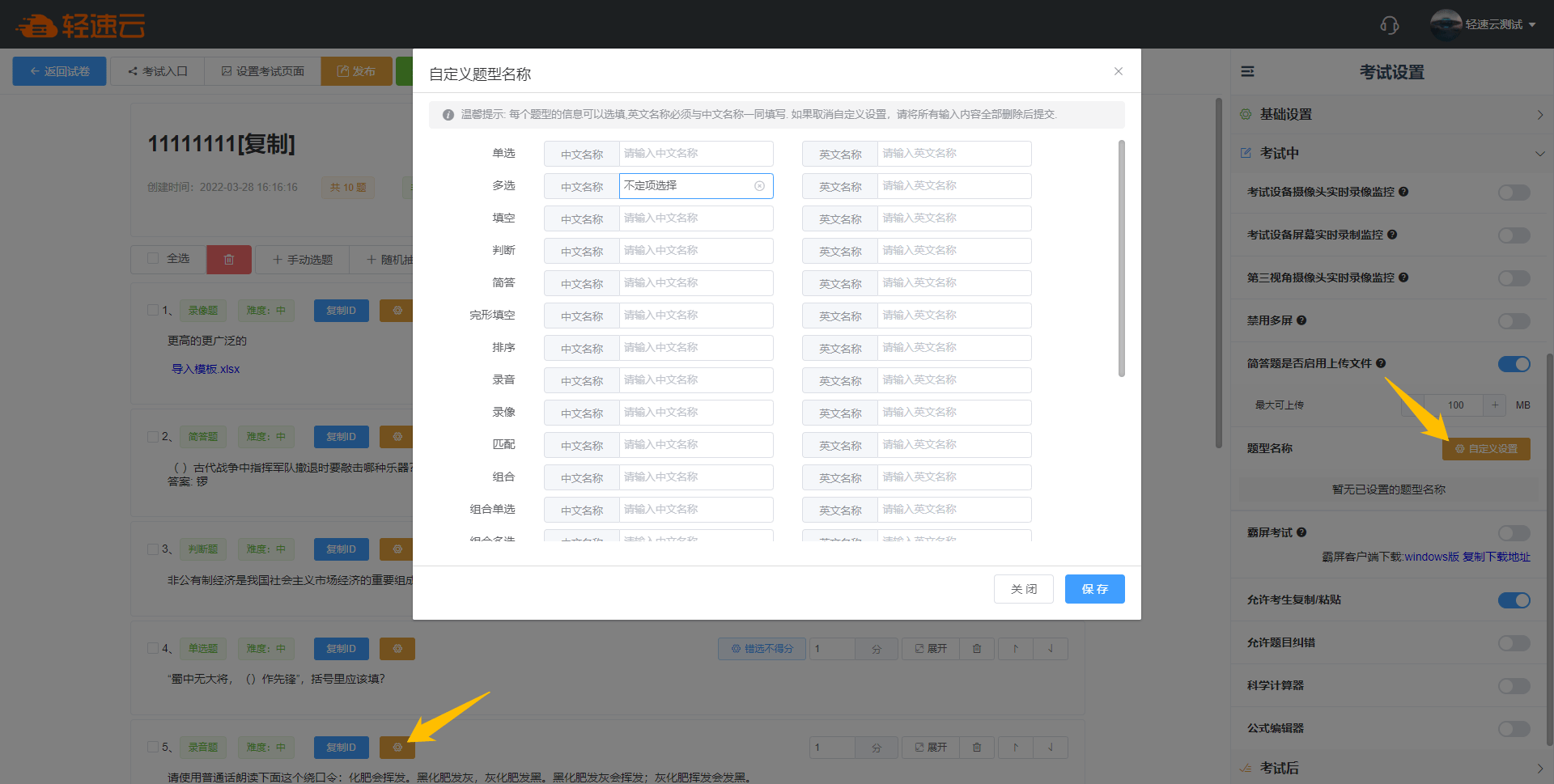Image resolution: width=1554 pixels, height=784 pixels.
Task: Click the gear icon on question 5
Action: tap(397, 748)
